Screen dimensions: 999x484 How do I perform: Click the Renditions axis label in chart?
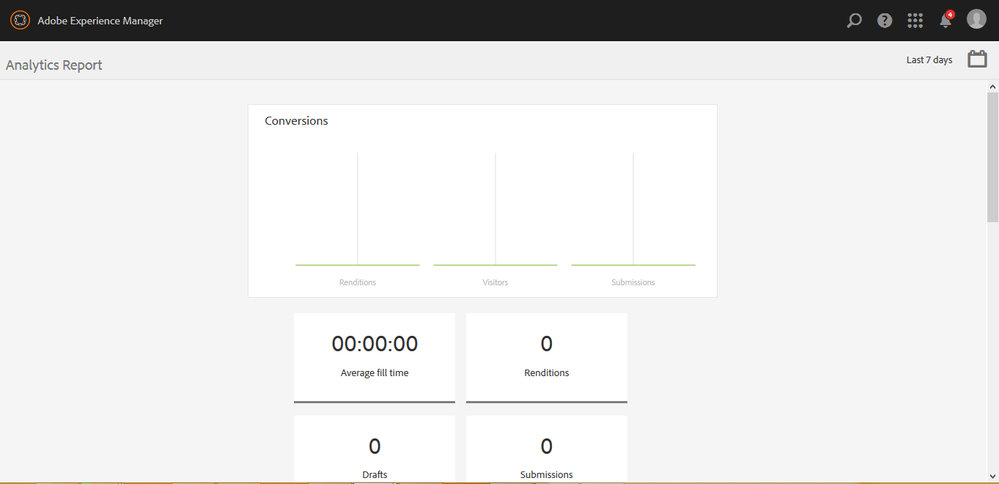coord(357,283)
